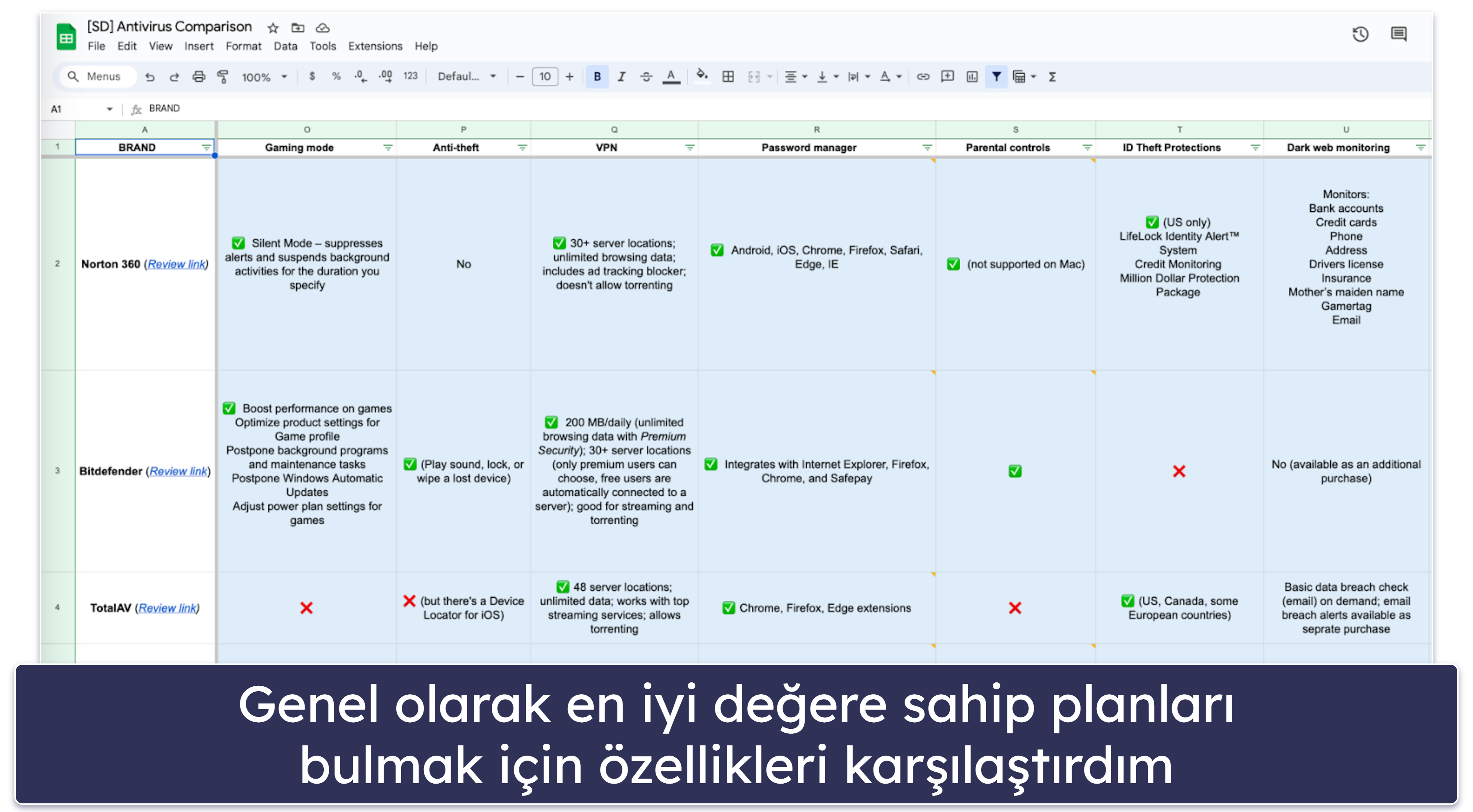Print the spreadsheet

(198, 77)
